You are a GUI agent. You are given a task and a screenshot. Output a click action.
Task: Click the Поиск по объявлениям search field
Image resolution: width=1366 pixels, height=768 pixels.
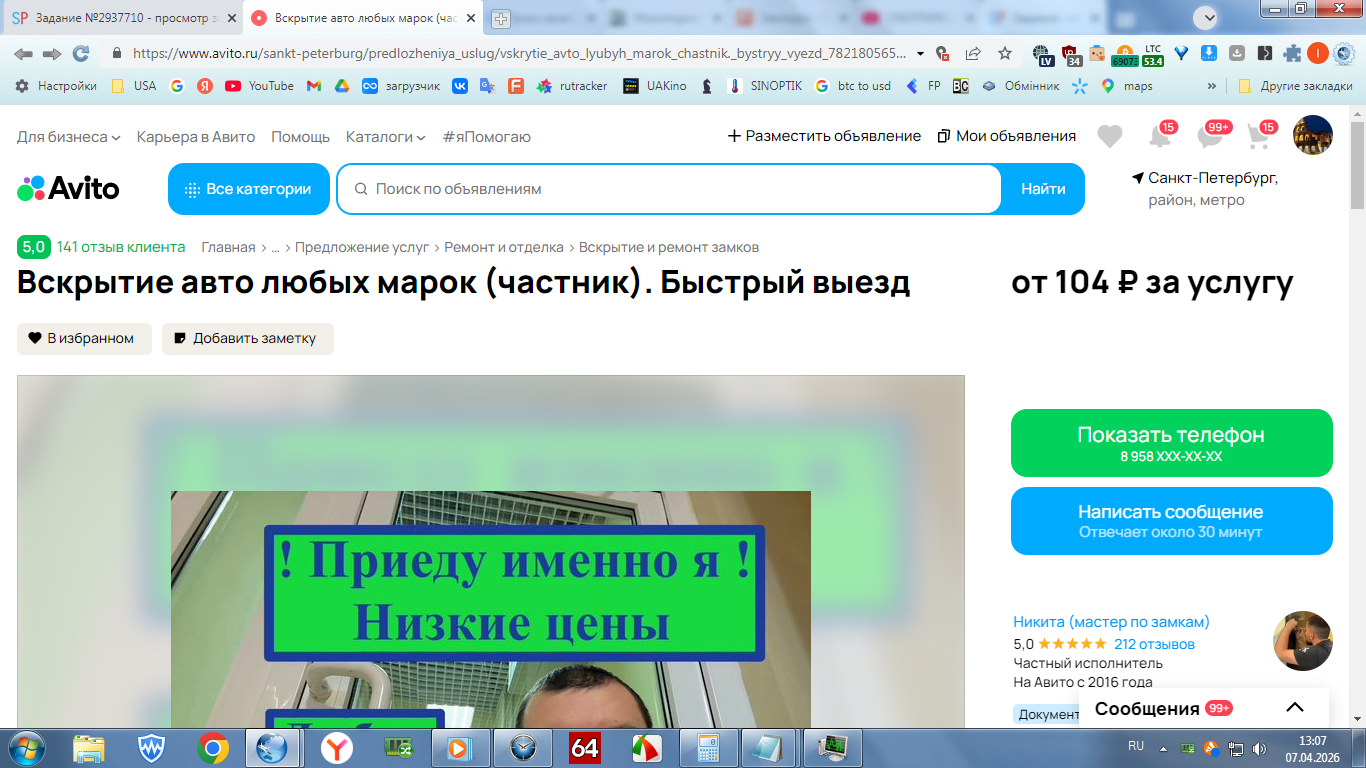point(669,189)
